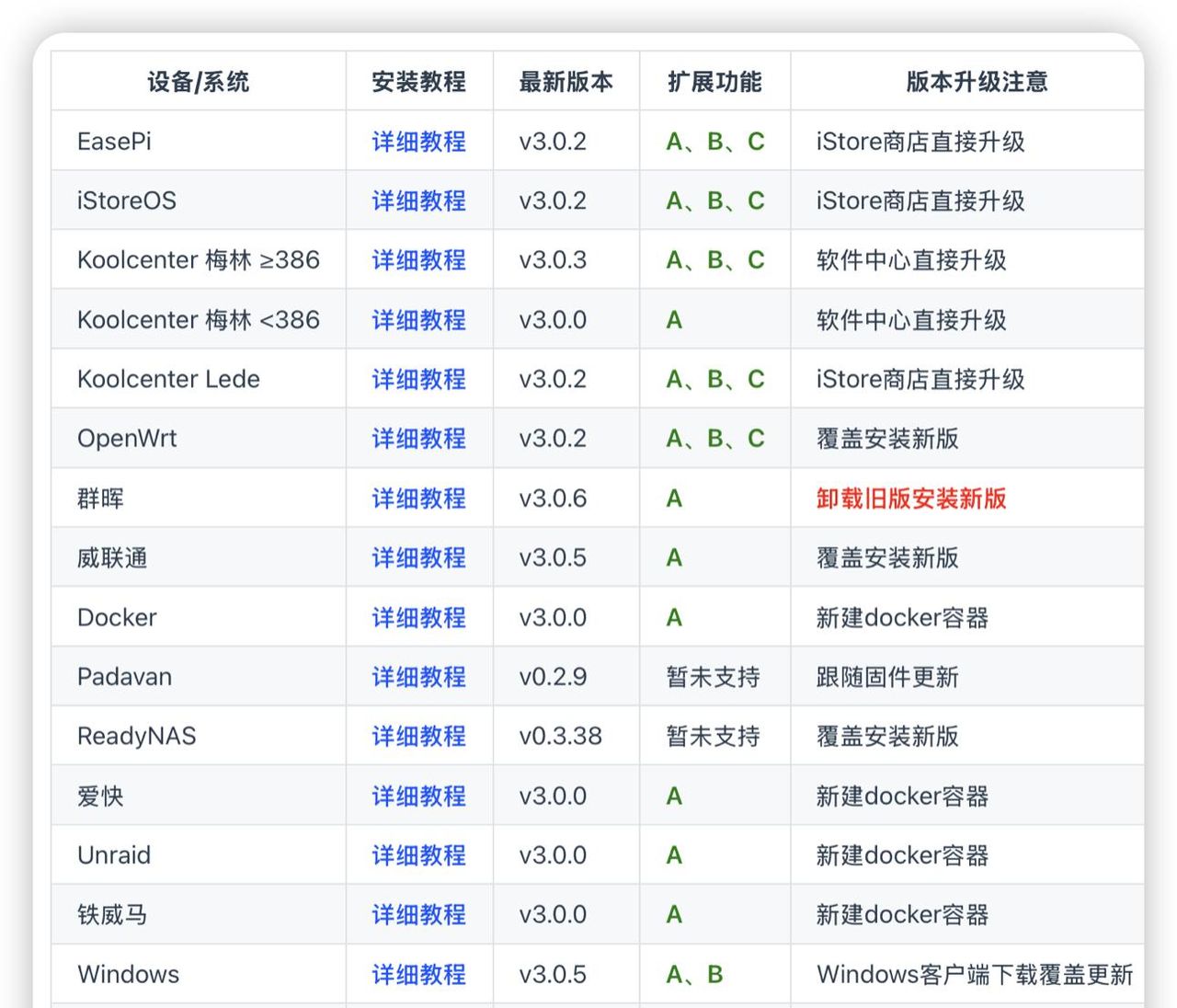
Task: Click 覆盖安装新版 in the OpenWrt row
Action: [x=887, y=439]
